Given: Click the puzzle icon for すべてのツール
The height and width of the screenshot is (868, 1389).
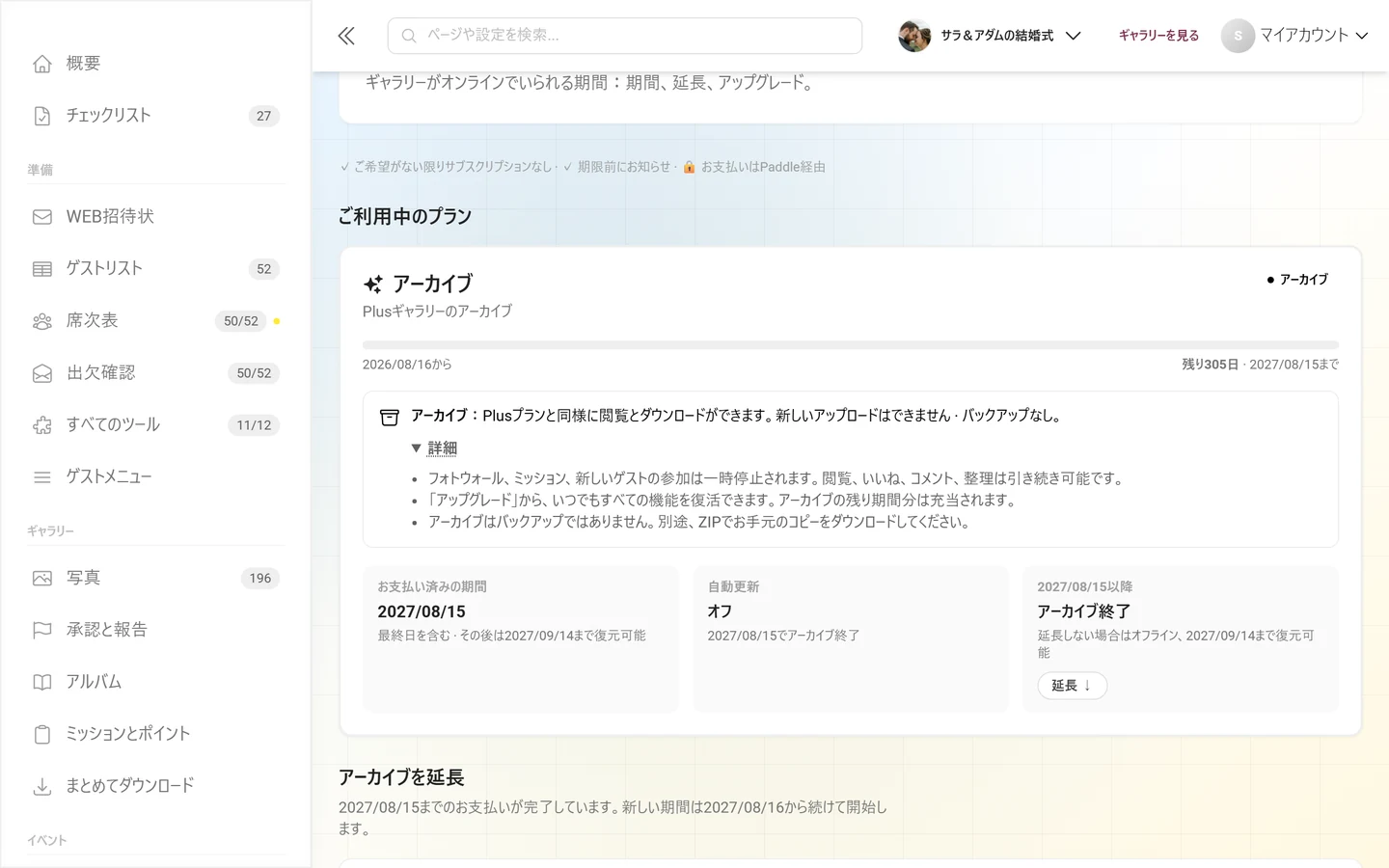Looking at the screenshot, I should click(42, 425).
